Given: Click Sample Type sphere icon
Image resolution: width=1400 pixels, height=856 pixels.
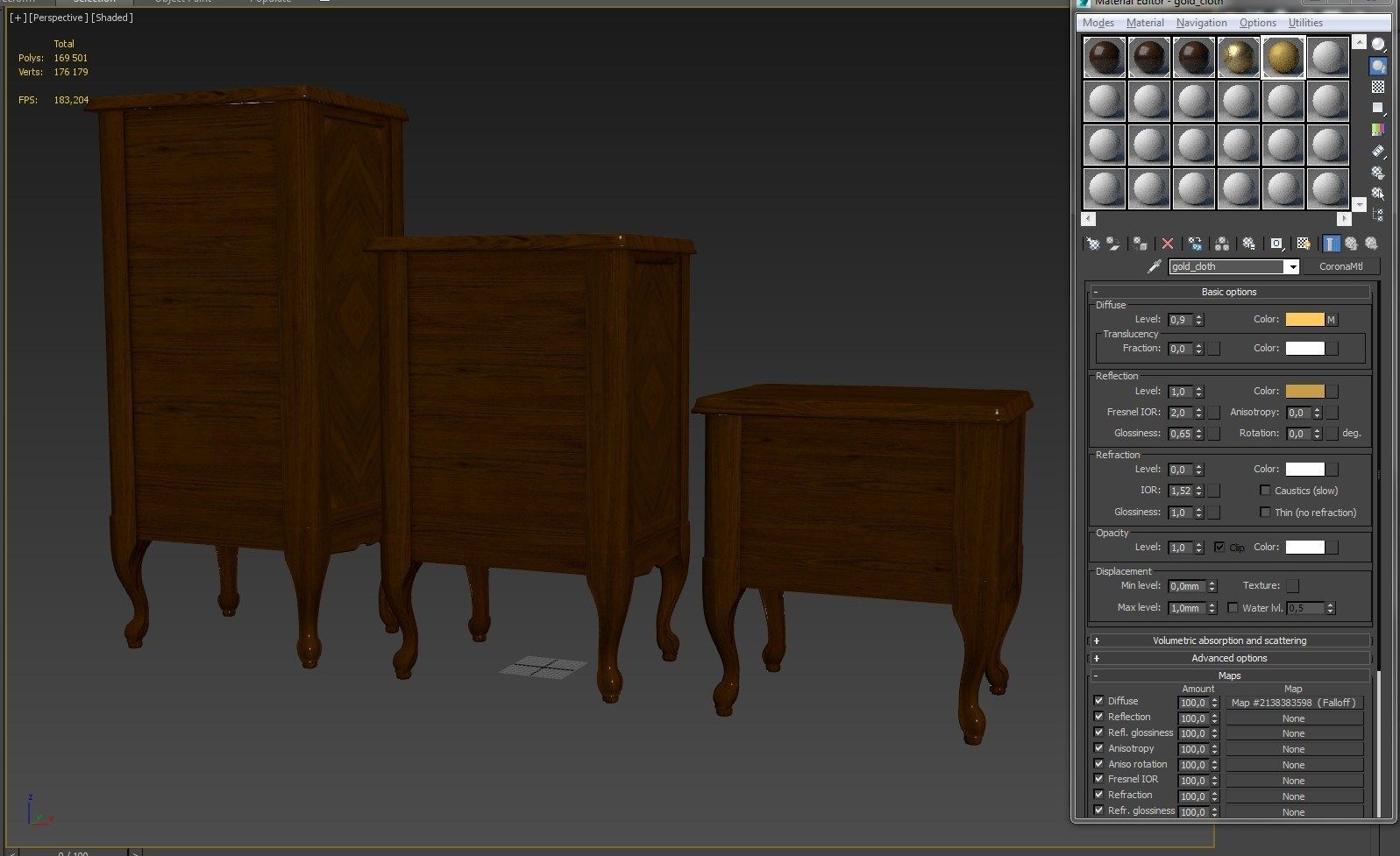Looking at the screenshot, I should click(x=1378, y=45).
